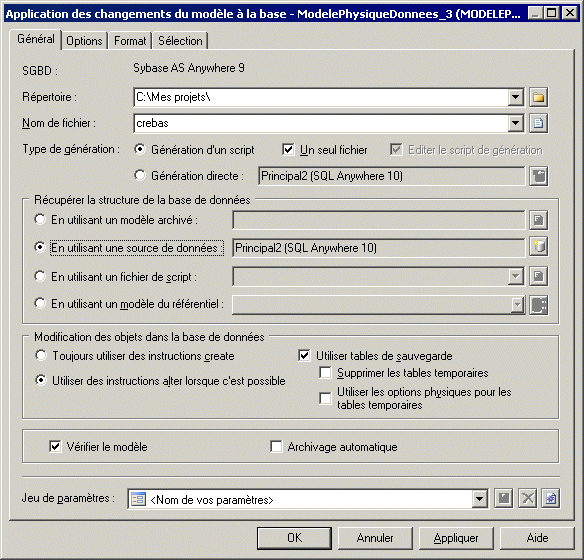Open the Sélection tab
This screenshot has width=584, height=560.
[x=180, y=41]
